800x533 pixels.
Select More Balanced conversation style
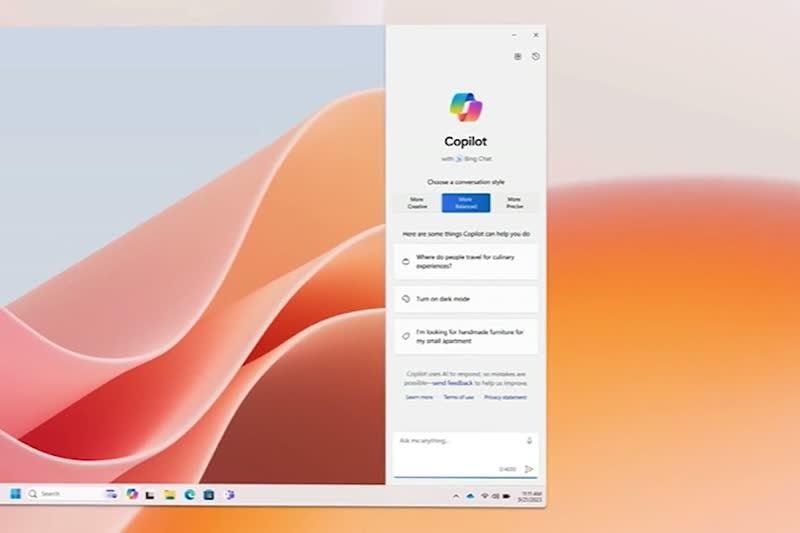pos(466,203)
